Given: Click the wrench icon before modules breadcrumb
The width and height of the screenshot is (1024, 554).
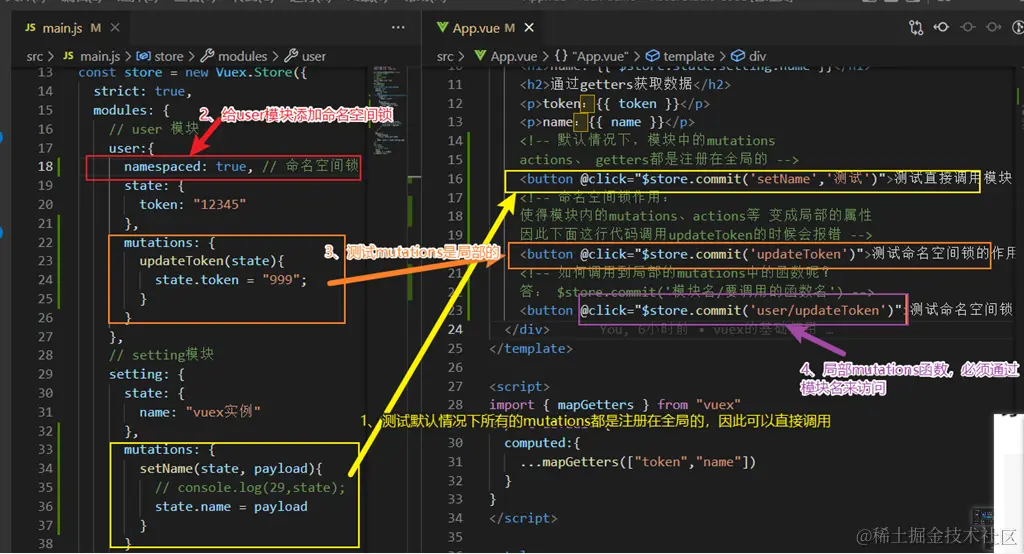Looking at the screenshot, I should coord(207,56).
